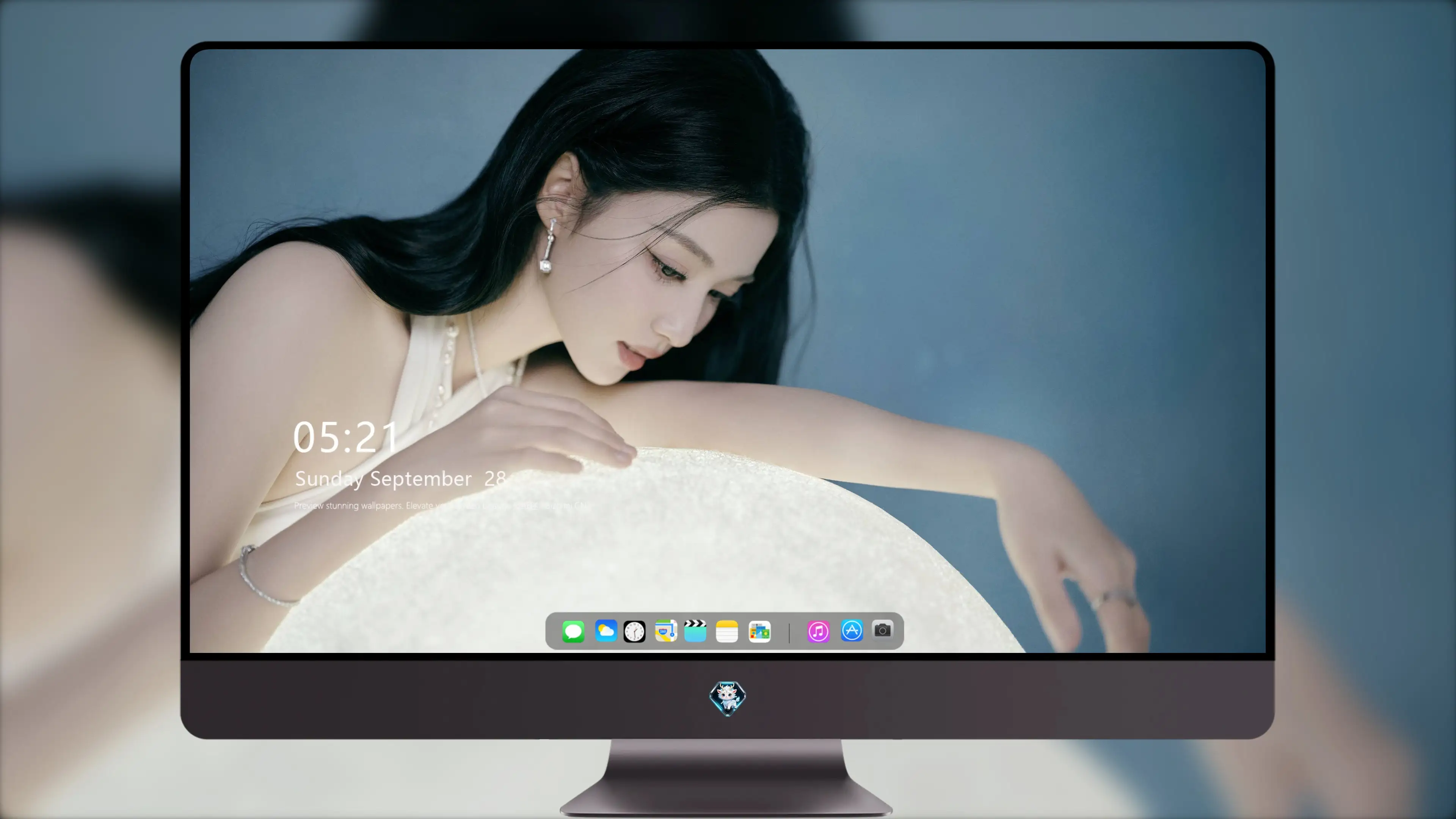Image resolution: width=1456 pixels, height=819 pixels.
Task: Open the photo collage app icon
Action: 759,631
